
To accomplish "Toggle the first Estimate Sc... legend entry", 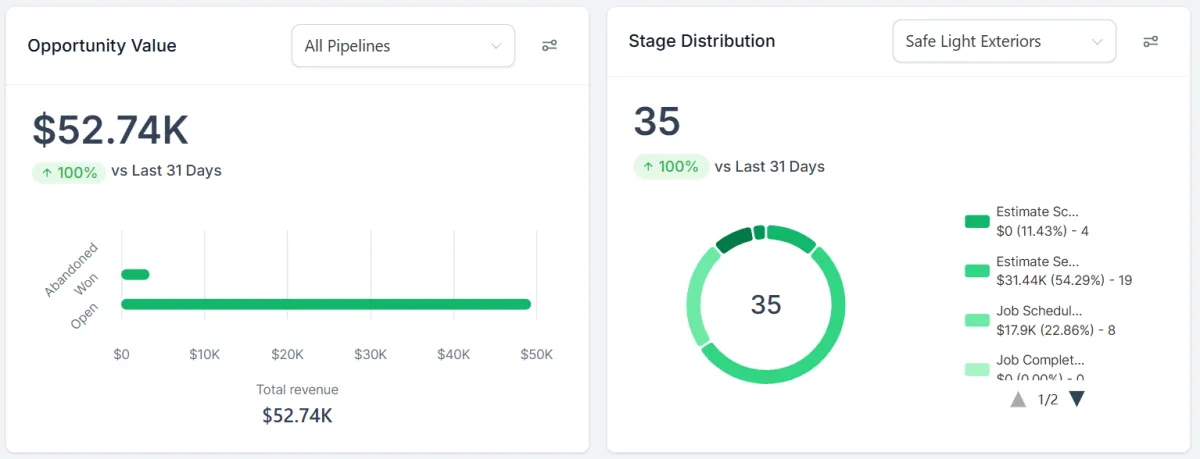I will [x=1036, y=221].
